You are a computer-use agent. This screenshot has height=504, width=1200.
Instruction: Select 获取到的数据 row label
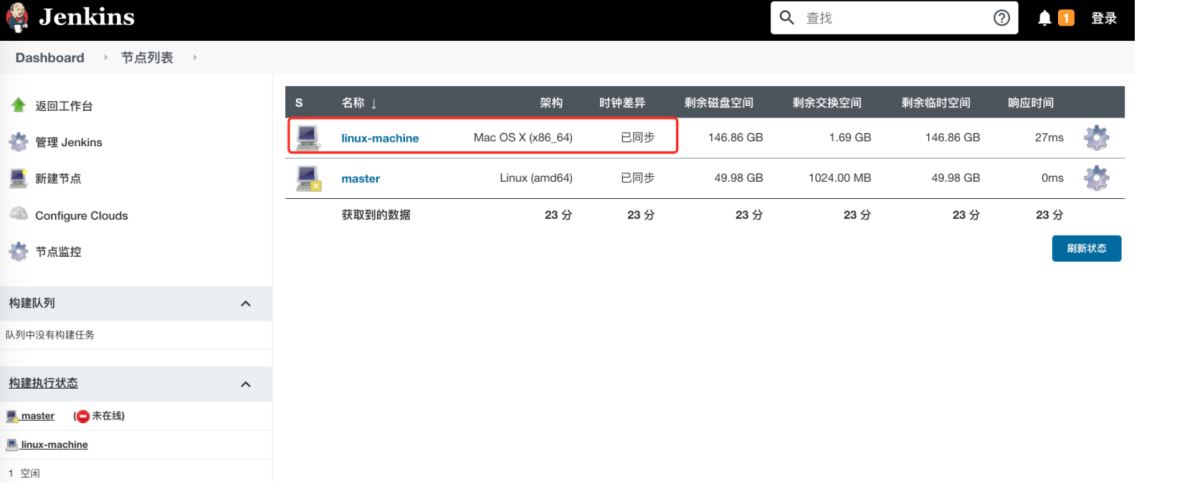coord(376,215)
